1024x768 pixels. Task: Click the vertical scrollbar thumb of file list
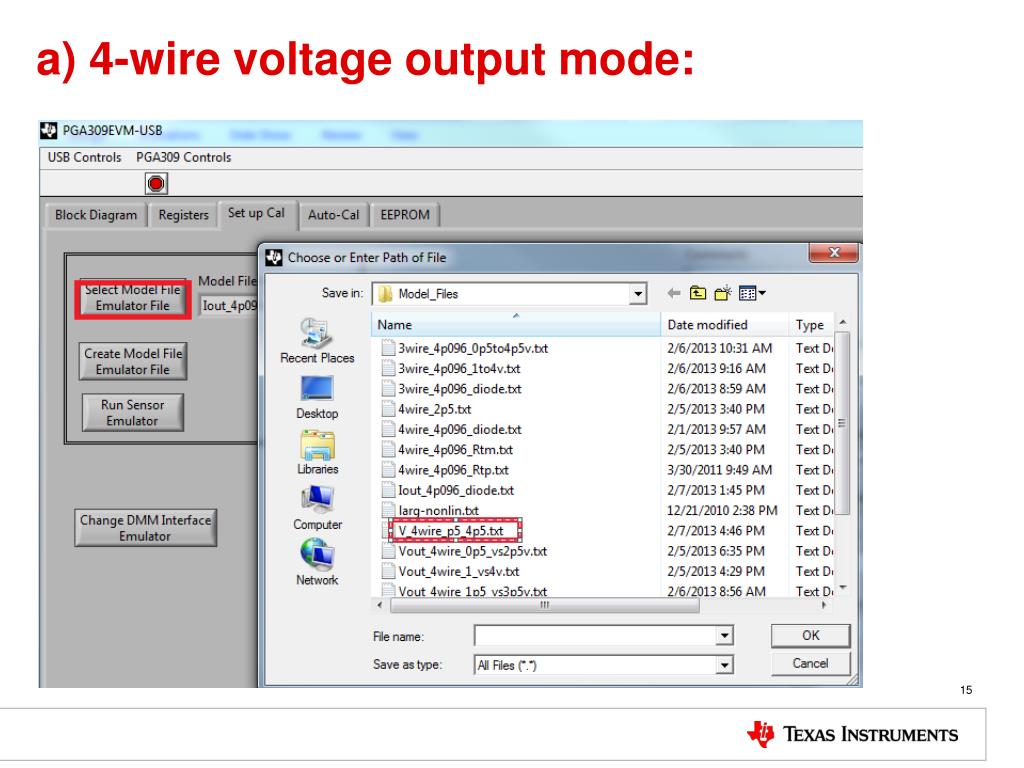[x=842, y=423]
